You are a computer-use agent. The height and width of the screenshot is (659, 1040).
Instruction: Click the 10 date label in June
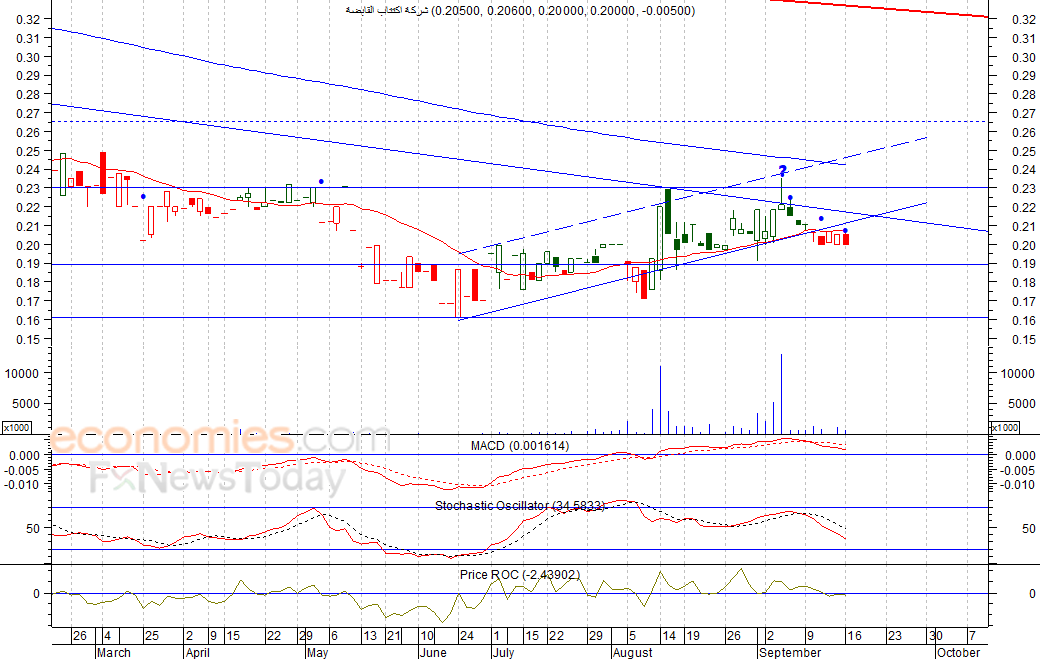coord(426,636)
